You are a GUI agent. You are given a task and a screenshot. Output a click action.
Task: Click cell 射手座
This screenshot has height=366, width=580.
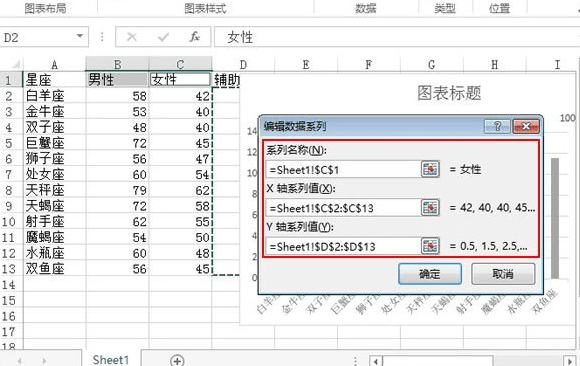[x=54, y=222]
